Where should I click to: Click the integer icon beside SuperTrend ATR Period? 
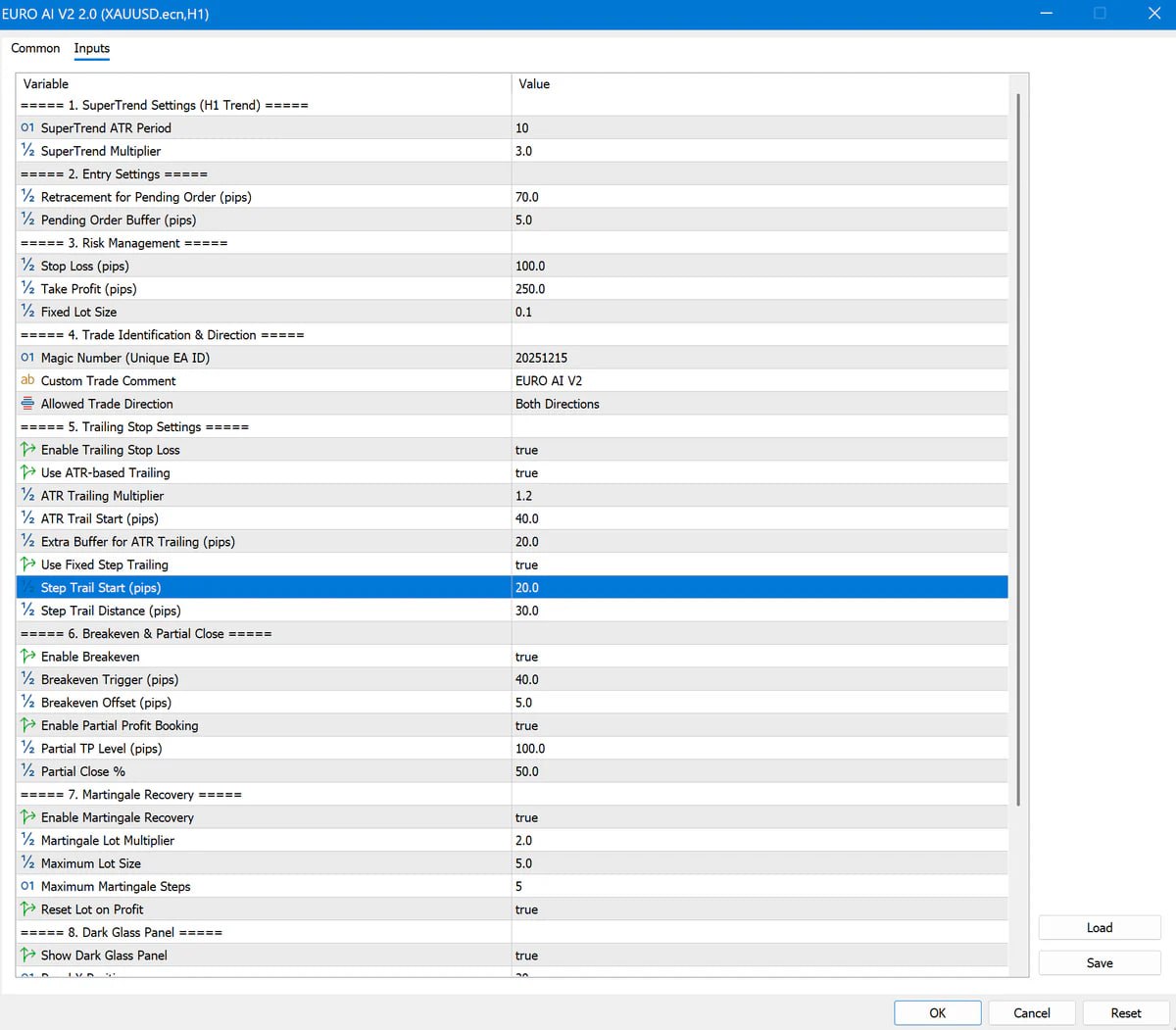click(27, 128)
